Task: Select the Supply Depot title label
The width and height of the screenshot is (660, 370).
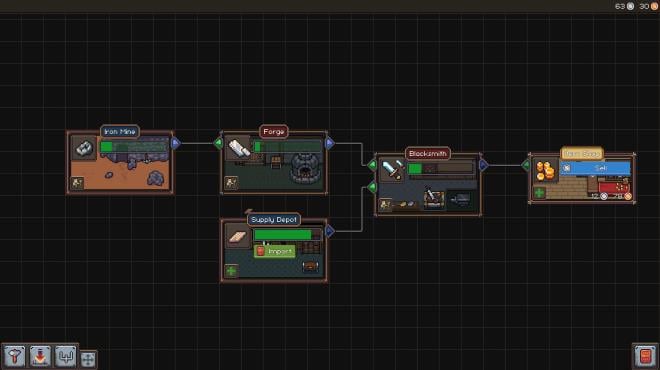Action: coord(274,219)
